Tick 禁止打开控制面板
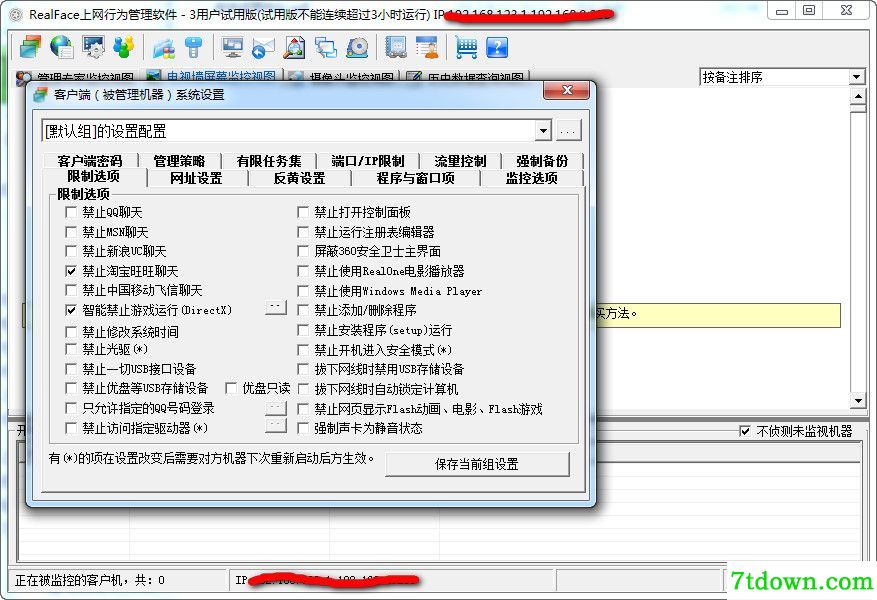877x600 pixels. (x=303, y=212)
